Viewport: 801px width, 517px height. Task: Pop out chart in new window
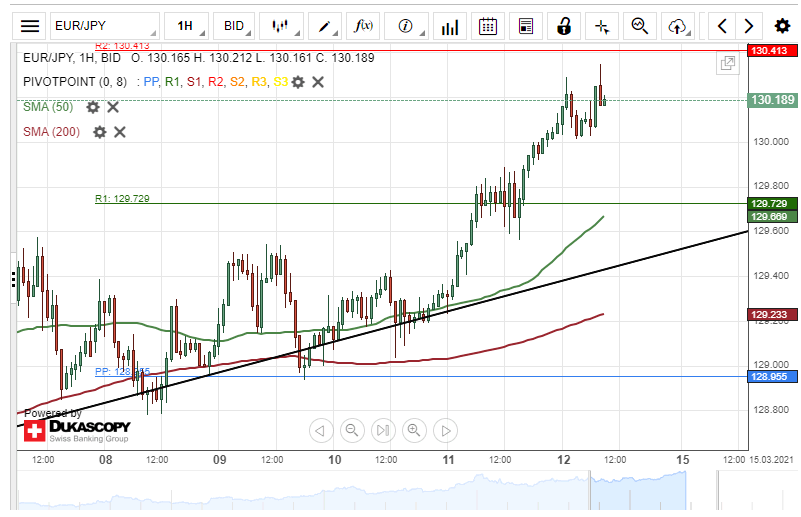[728, 64]
